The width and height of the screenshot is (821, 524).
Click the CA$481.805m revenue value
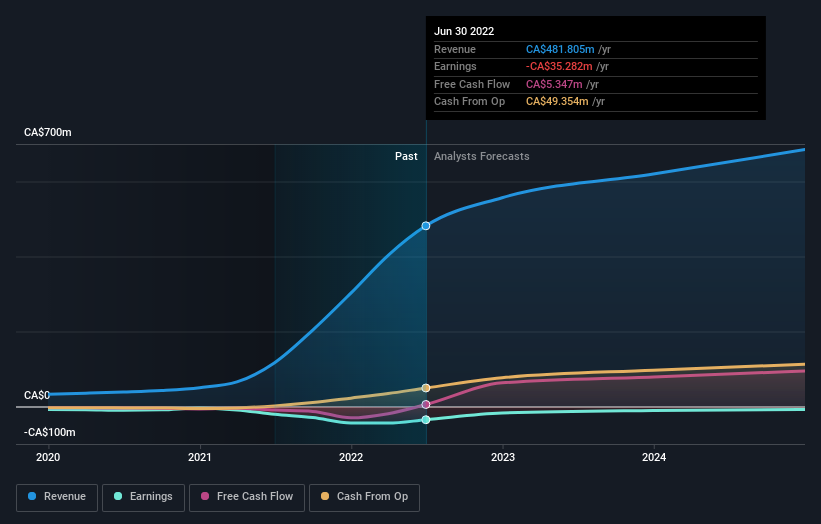[560, 49]
